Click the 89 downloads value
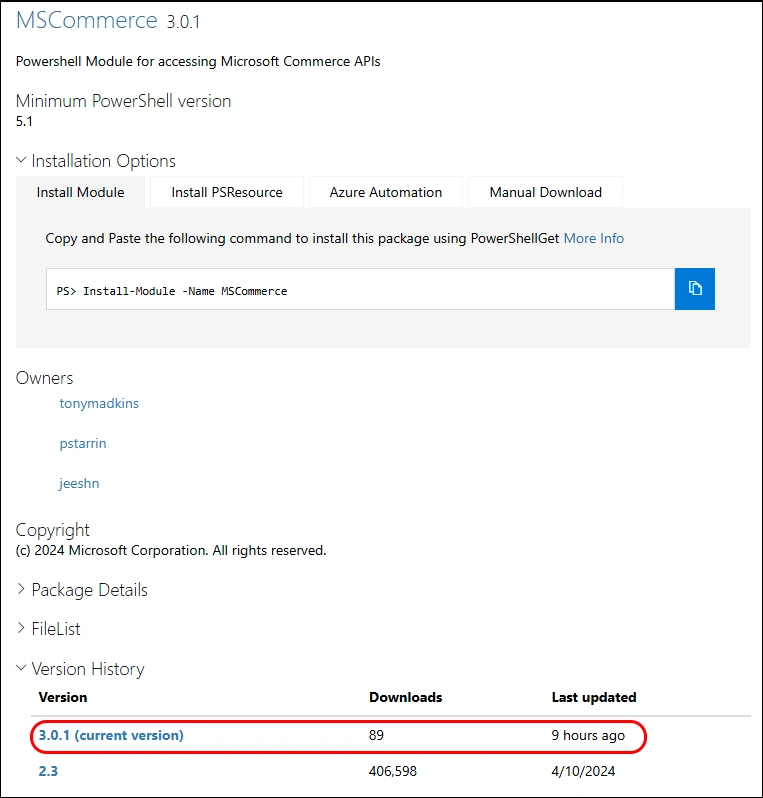 (376, 735)
